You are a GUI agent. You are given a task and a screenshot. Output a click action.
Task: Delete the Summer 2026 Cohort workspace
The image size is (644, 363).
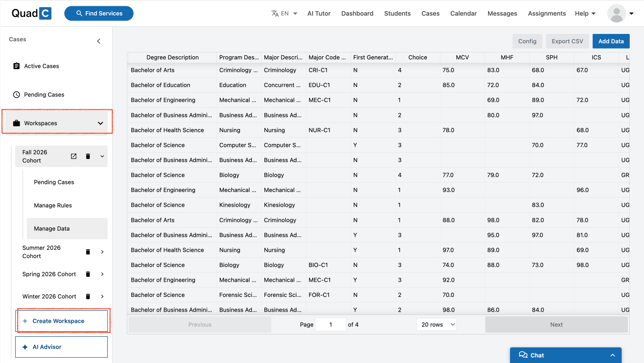click(88, 252)
